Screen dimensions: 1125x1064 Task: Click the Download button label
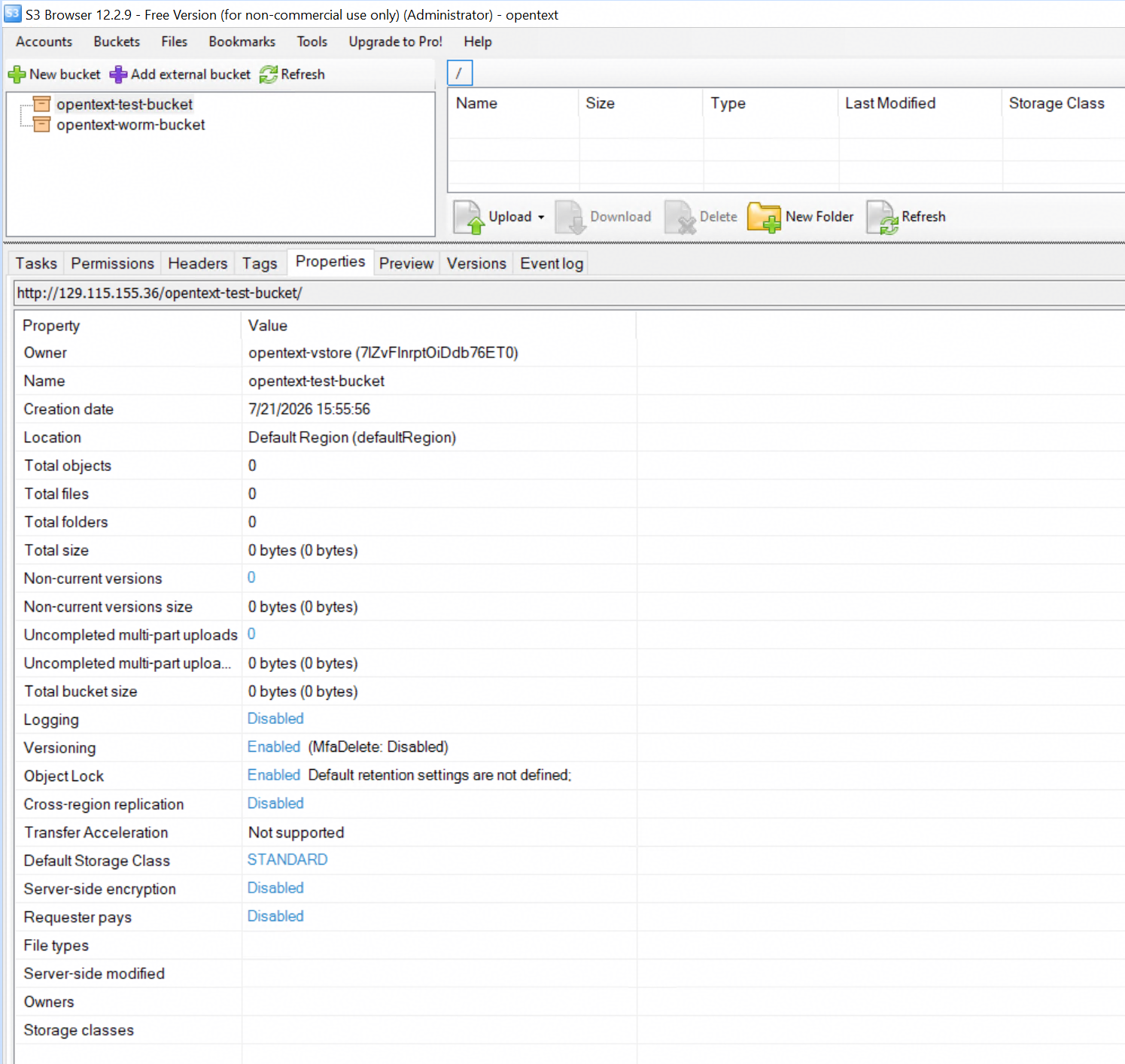pyautogui.click(x=621, y=217)
